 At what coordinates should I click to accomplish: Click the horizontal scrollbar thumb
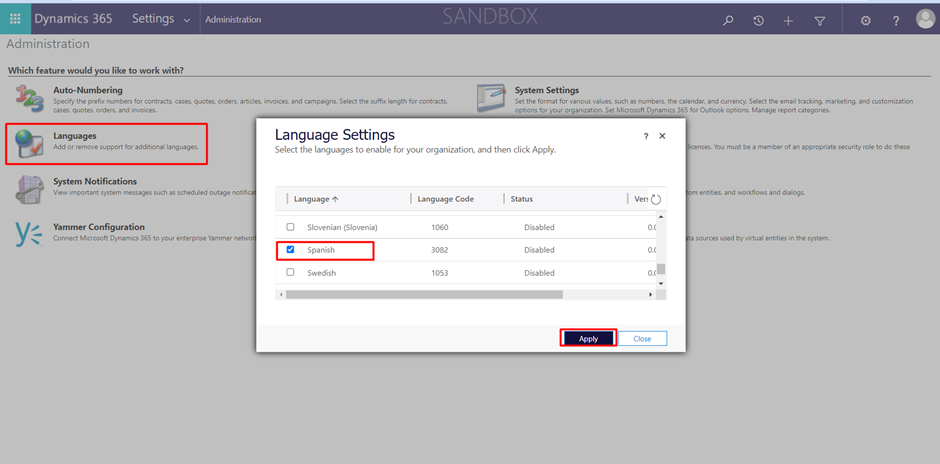click(x=424, y=294)
